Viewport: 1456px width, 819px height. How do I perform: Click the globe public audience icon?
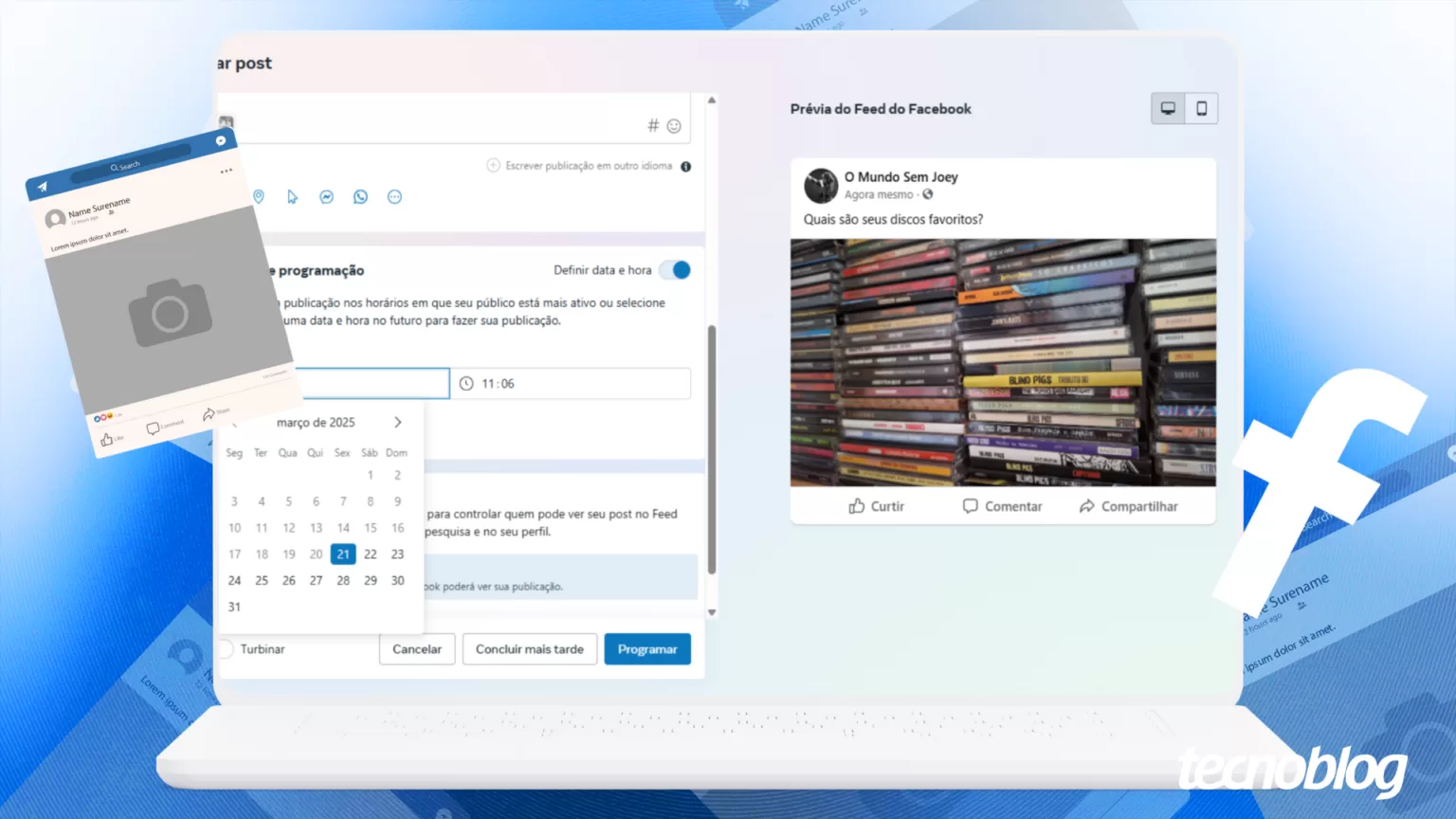coord(928,194)
